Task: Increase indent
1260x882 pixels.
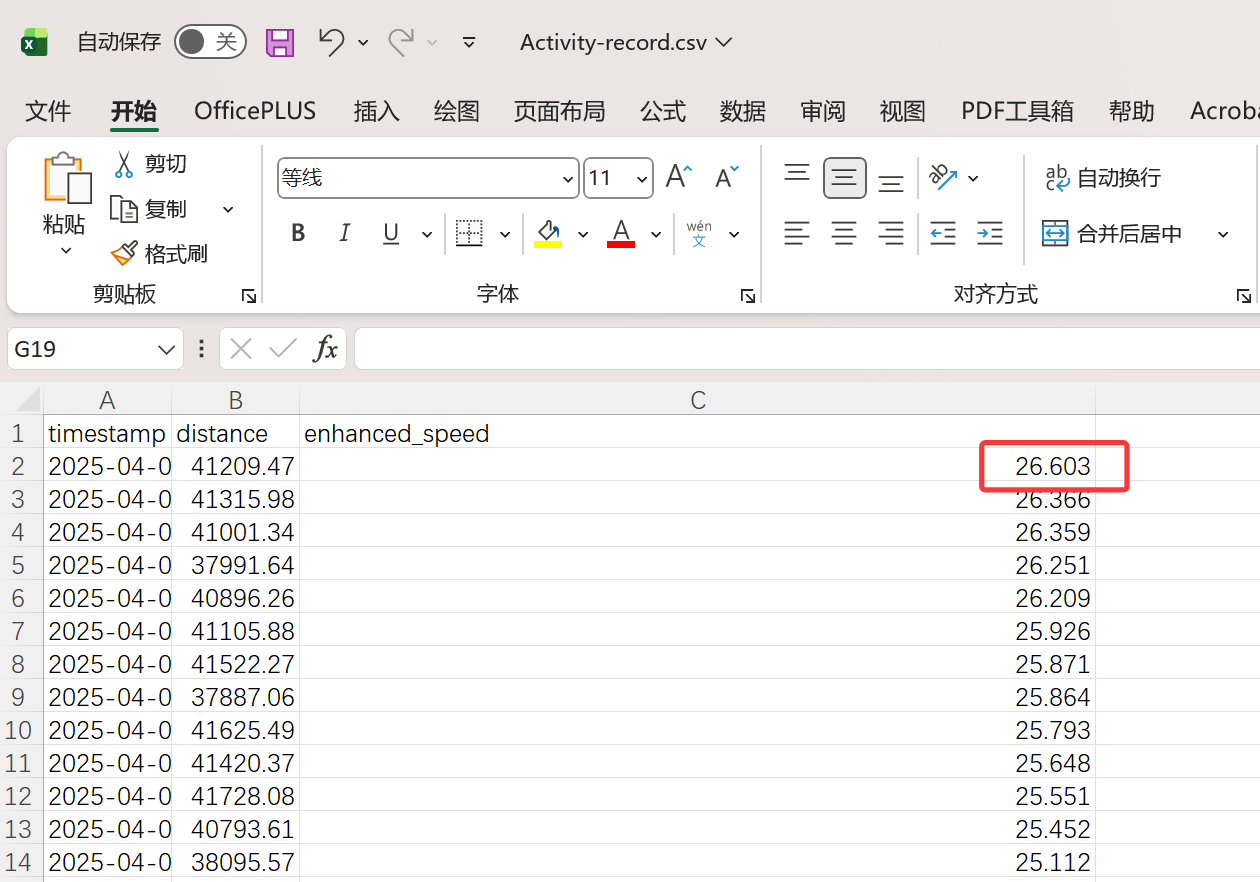Action: point(990,234)
